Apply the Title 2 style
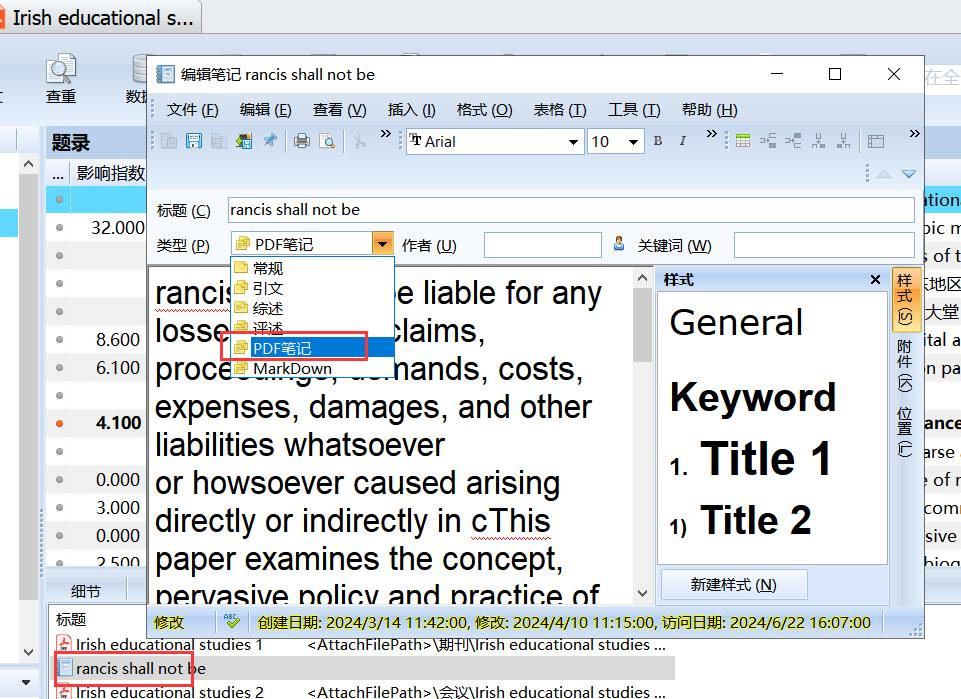The image size is (961, 699). tap(740, 521)
